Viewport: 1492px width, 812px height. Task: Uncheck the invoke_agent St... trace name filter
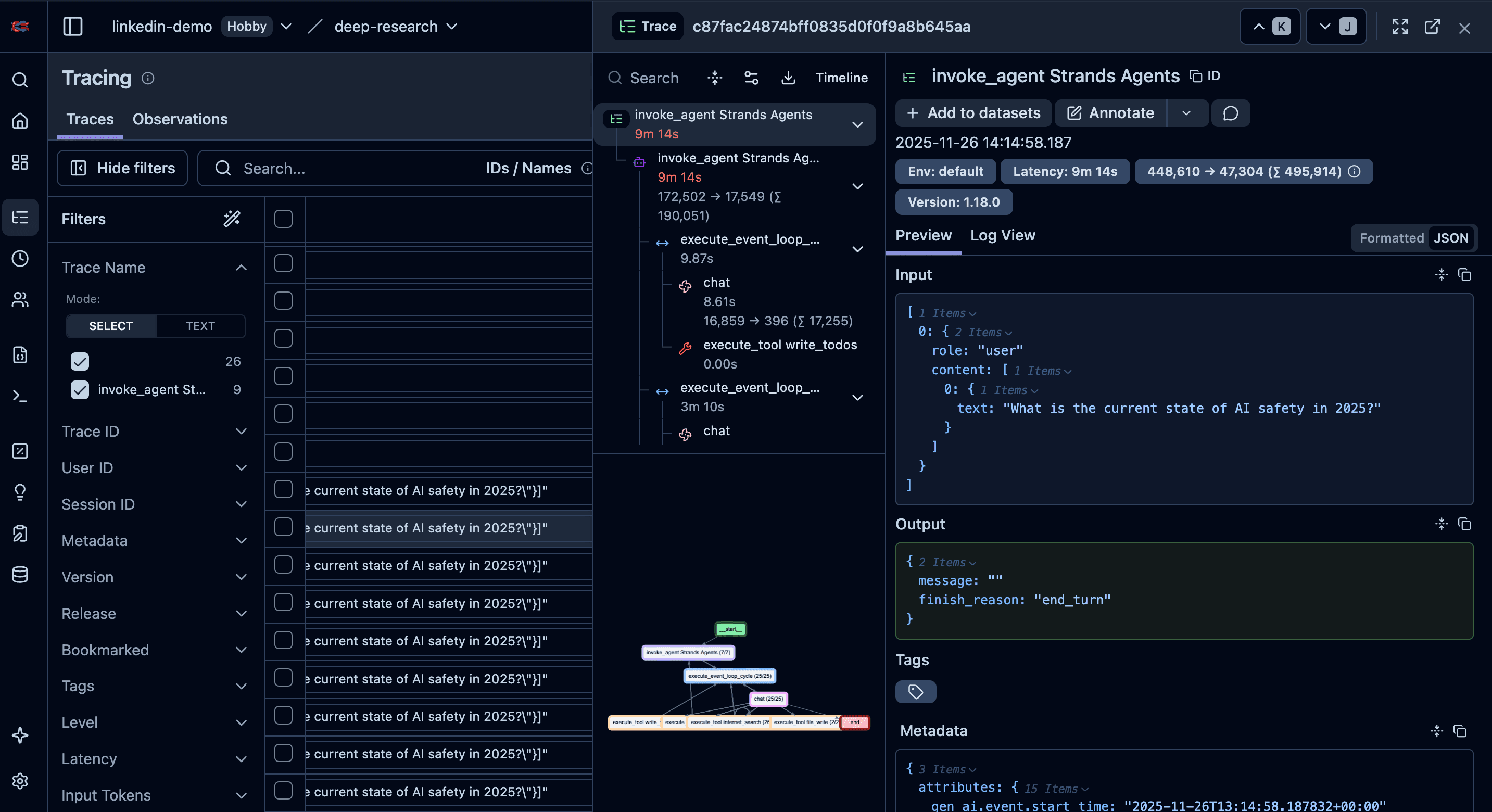80,390
